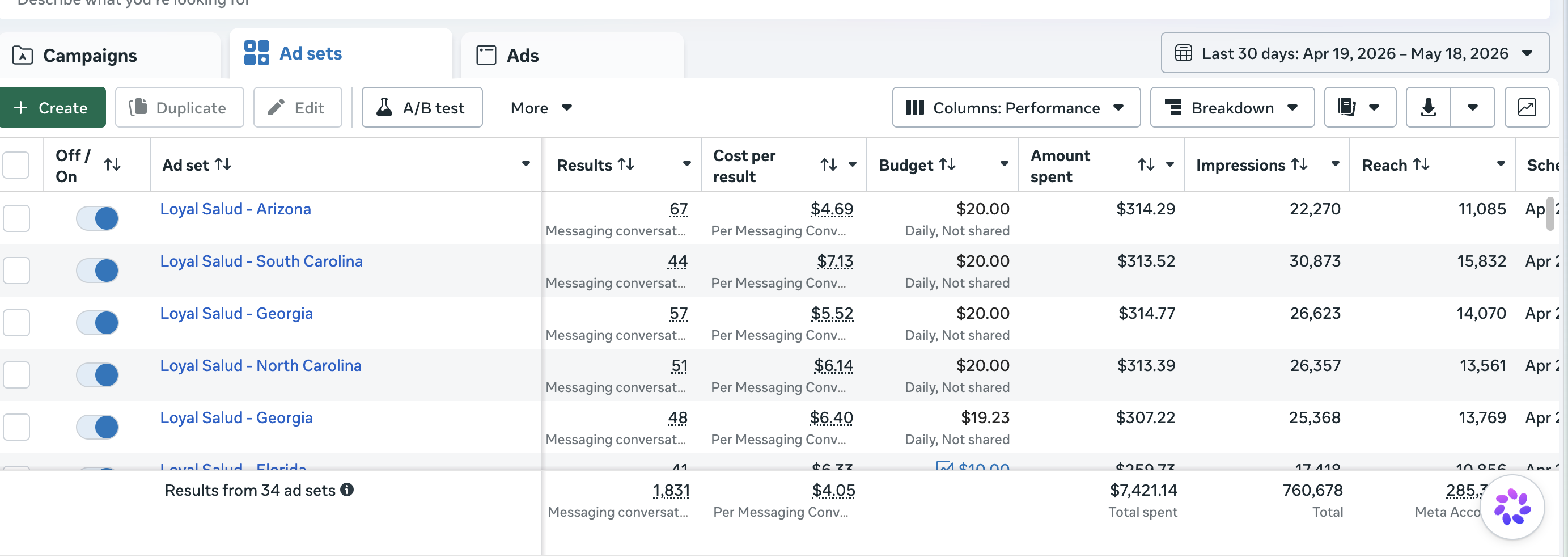Toggle off Loyal Salud - Arizona ad set

(x=98, y=218)
